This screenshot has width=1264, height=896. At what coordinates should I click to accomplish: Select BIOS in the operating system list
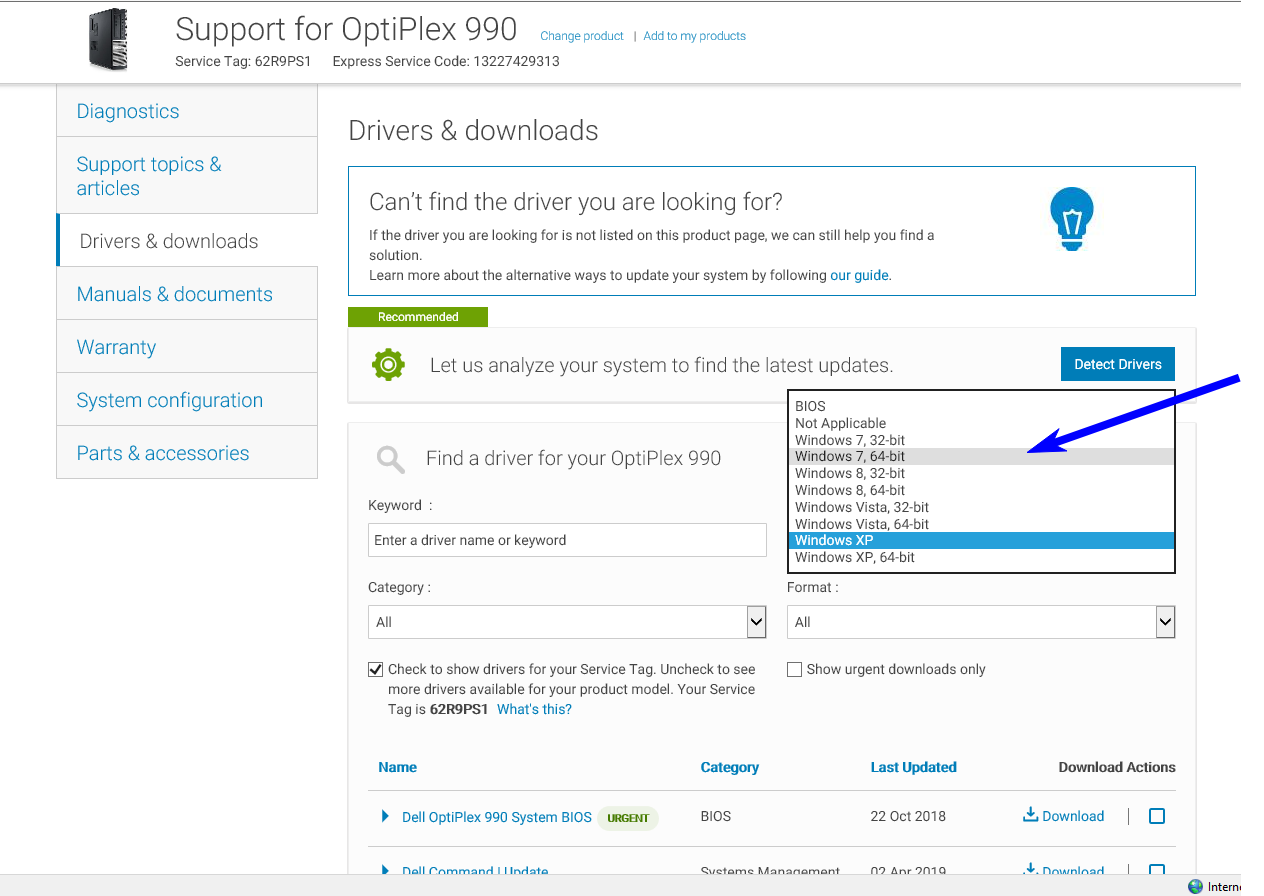[x=981, y=406]
